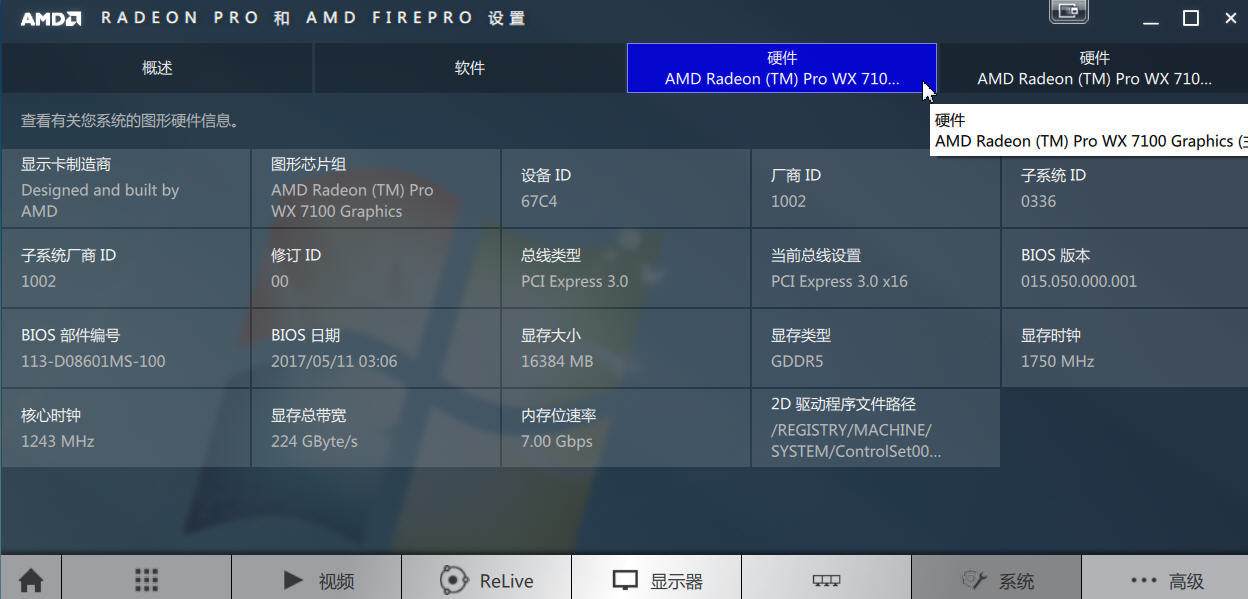Screen dimensions: 1248x599
Task: Click the 设备 ID value 67C4
Action: [x=539, y=201]
